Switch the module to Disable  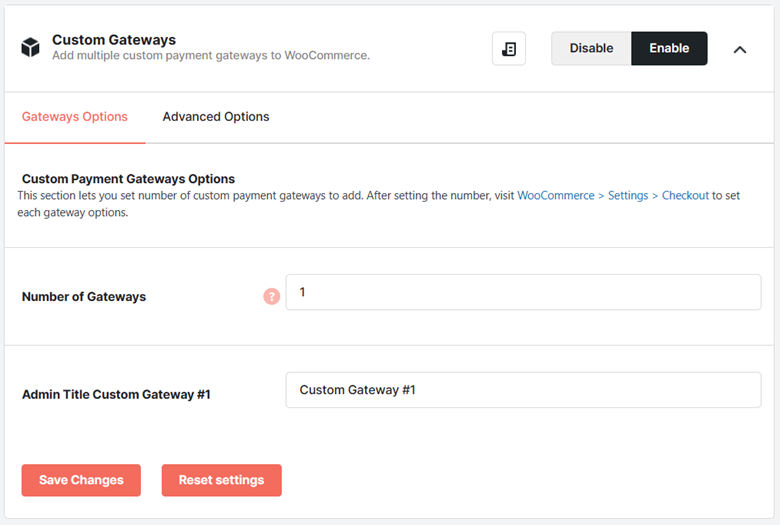coord(591,48)
